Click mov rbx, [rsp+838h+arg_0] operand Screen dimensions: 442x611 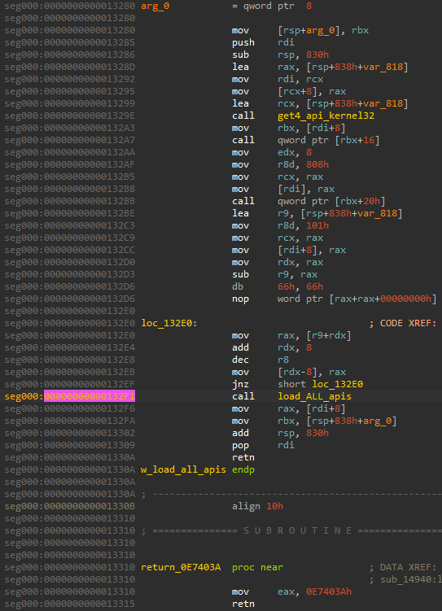[x=337, y=421]
